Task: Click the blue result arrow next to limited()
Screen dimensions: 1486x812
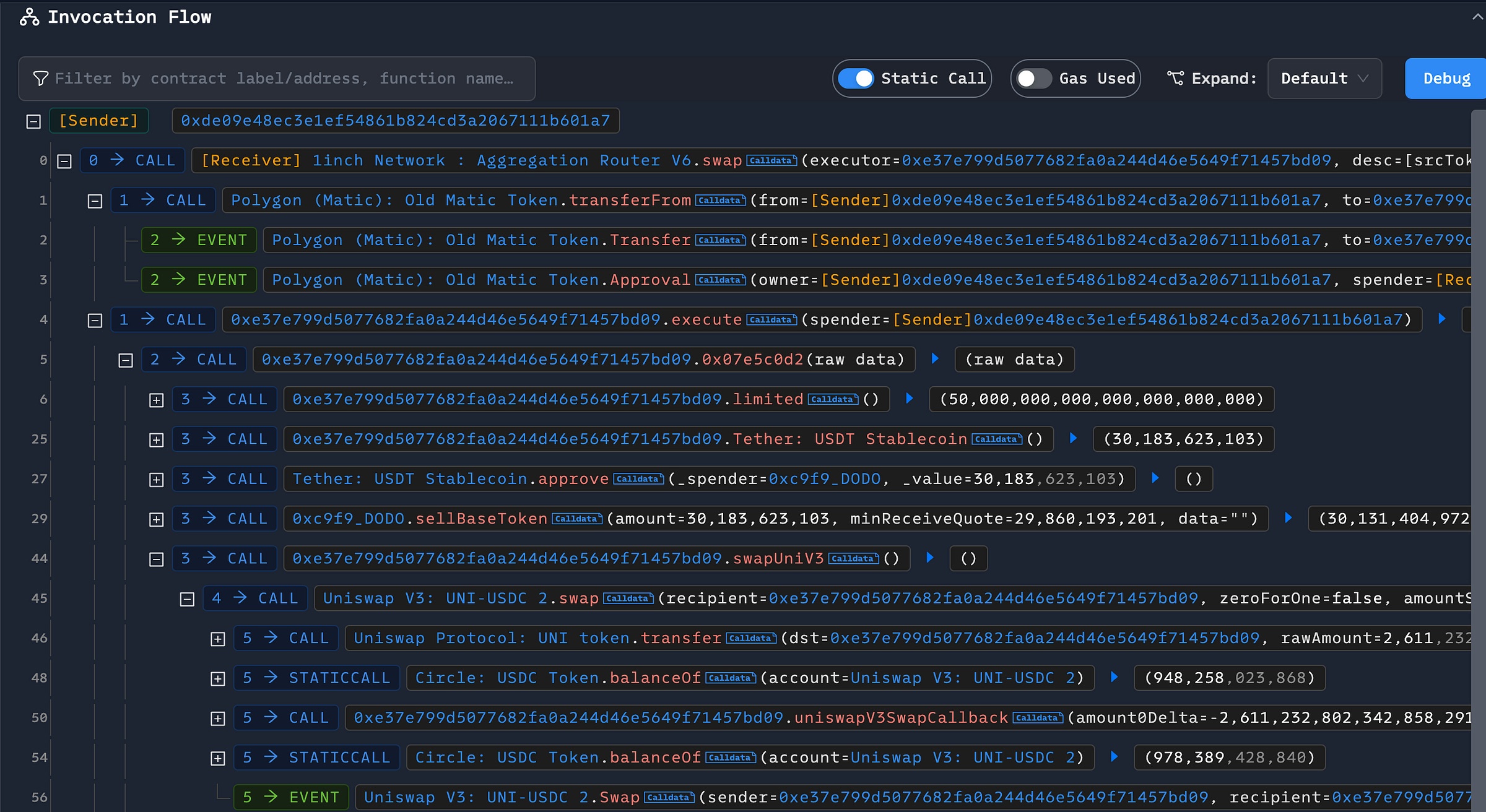Action: [908, 399]
